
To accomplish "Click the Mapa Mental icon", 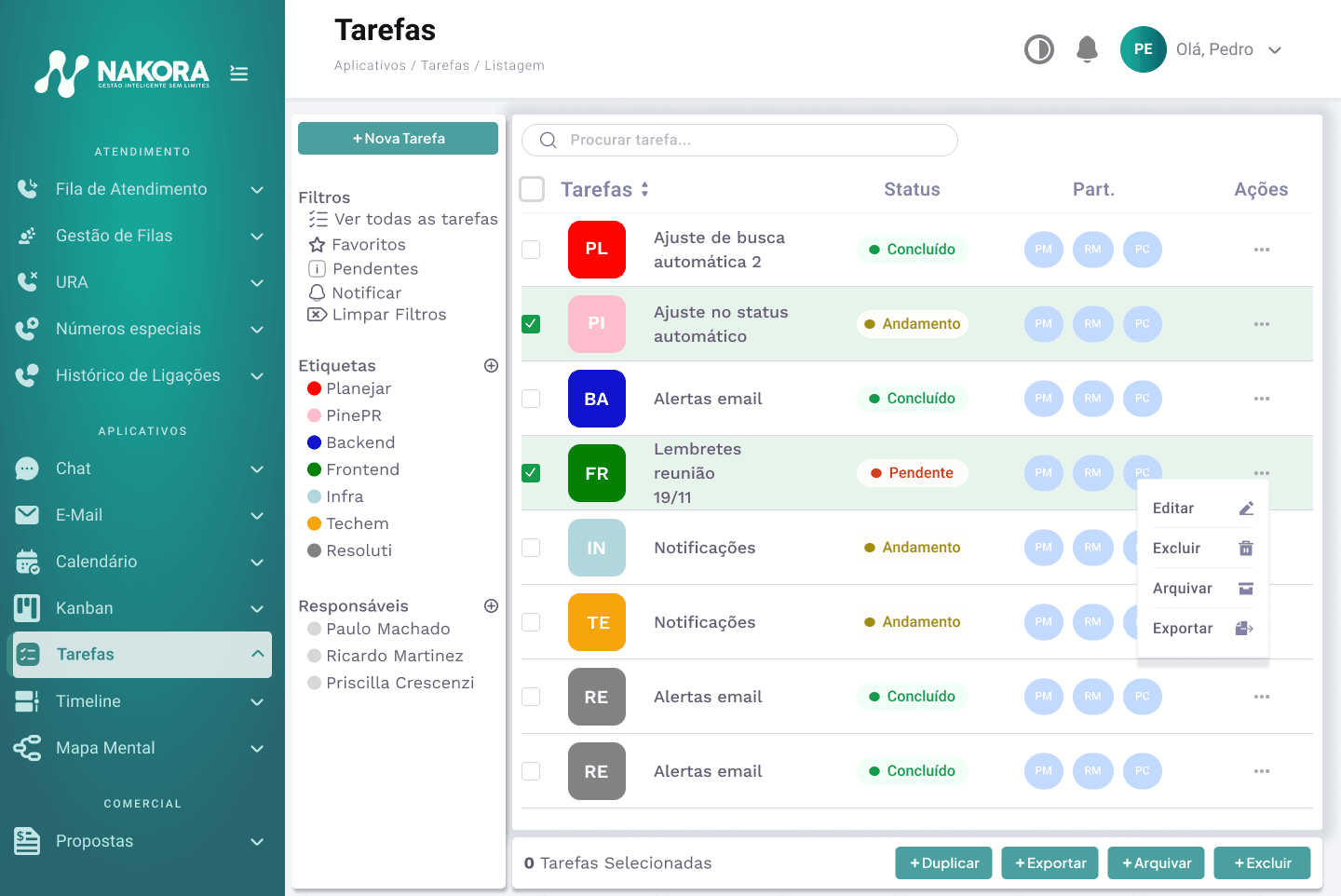I will click(x=27, y=748).
